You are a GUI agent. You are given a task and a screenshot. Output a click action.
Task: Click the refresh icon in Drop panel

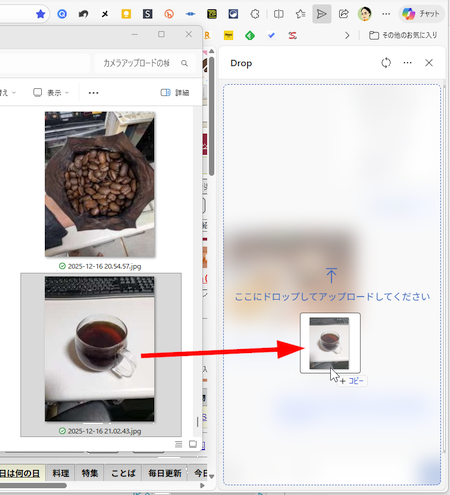click(386, 63)
